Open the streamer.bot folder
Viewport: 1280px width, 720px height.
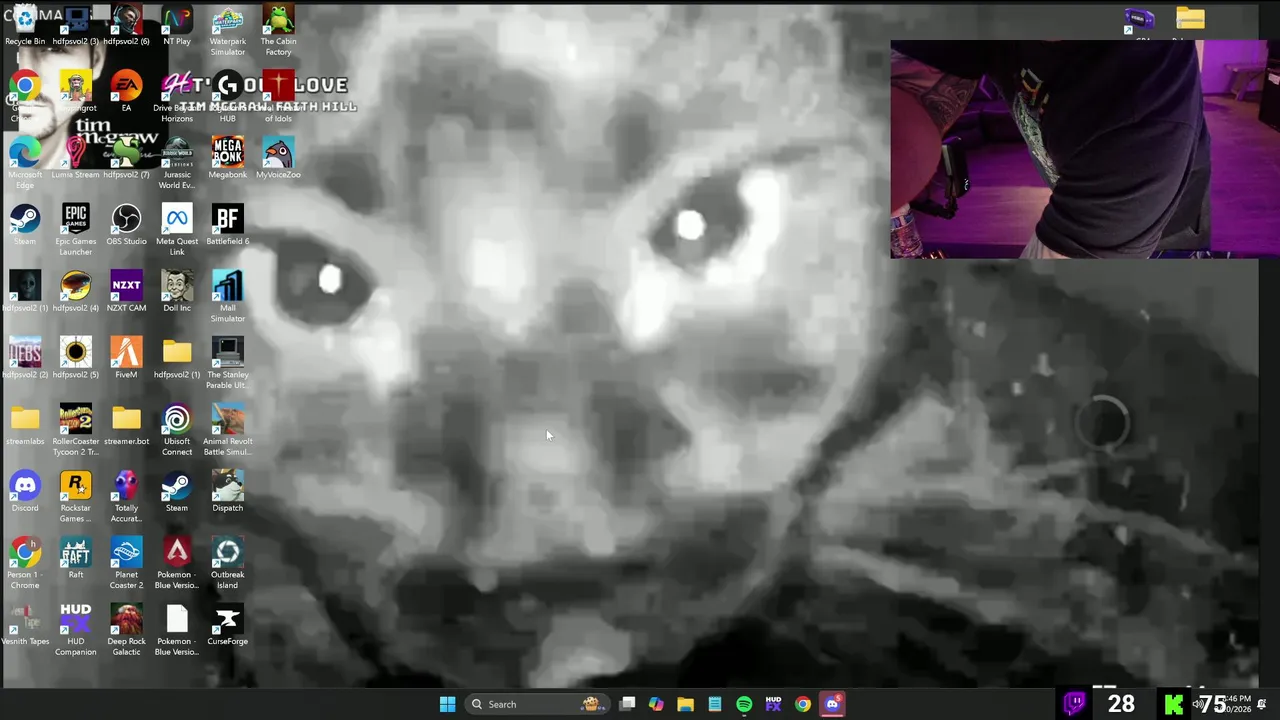tap(126, 425)
